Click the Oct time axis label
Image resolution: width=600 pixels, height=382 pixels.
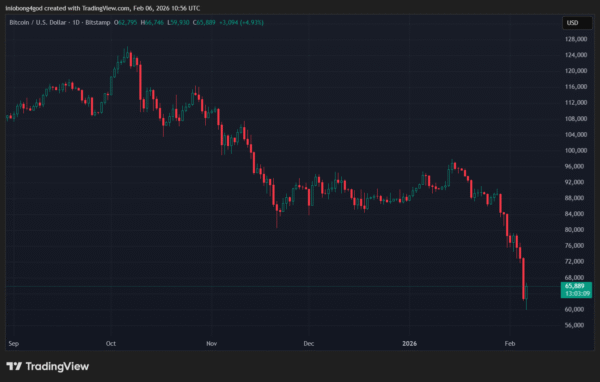(111, 343)
